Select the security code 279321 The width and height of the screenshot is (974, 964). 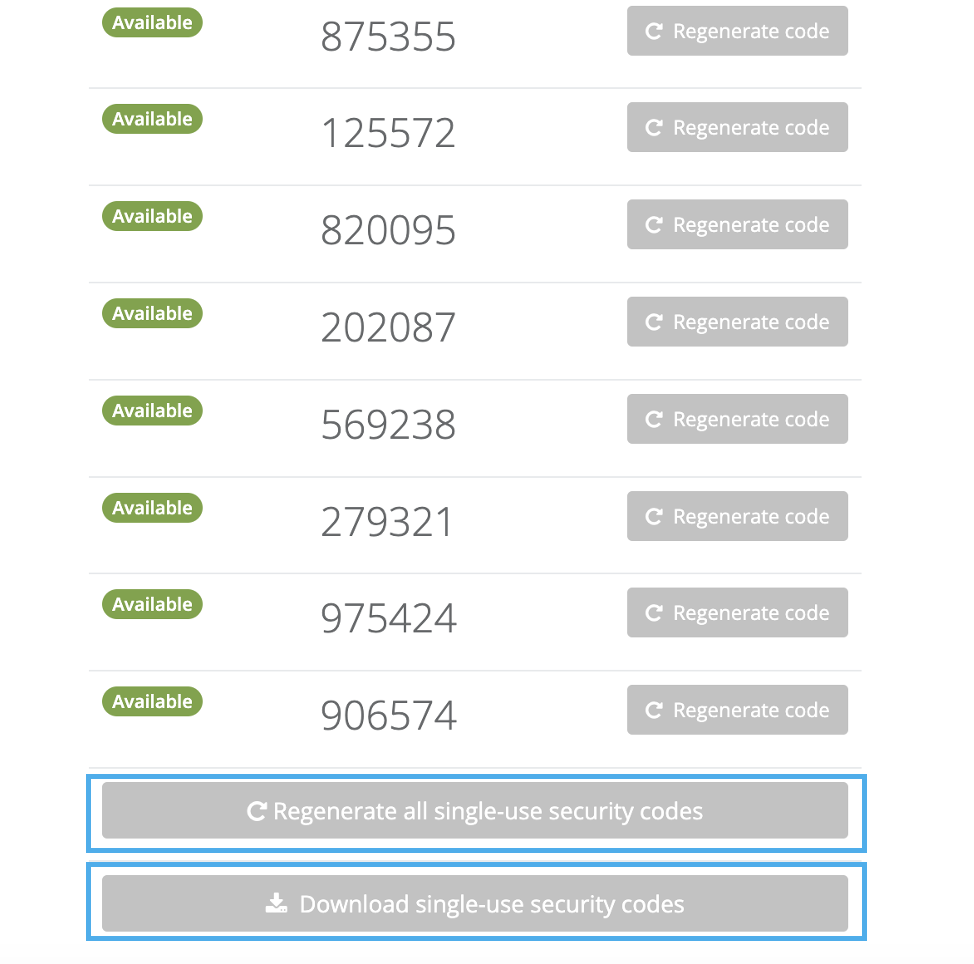387,522
